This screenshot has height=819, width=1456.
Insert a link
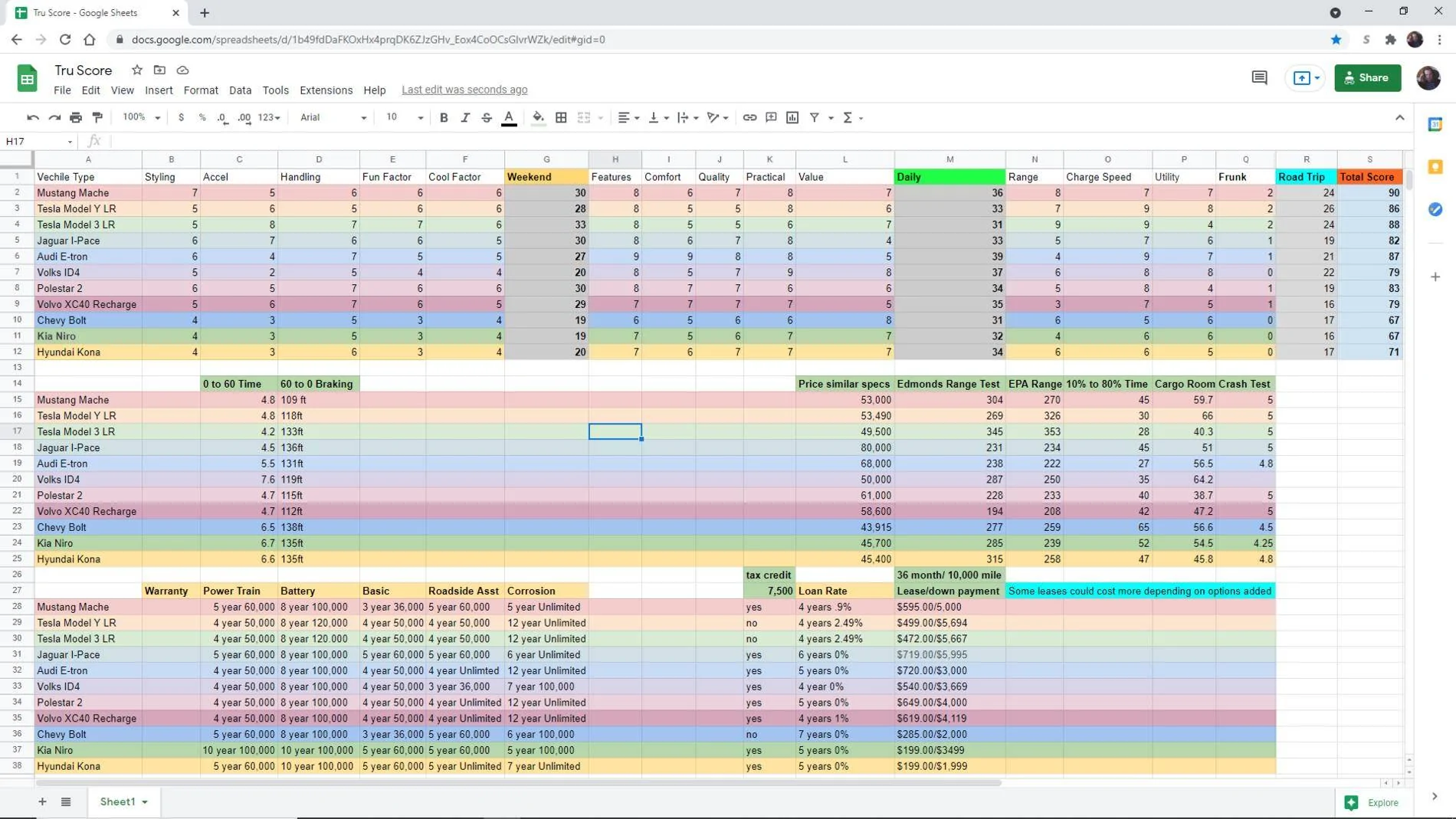pyautogui.click(x=749, y=117)
